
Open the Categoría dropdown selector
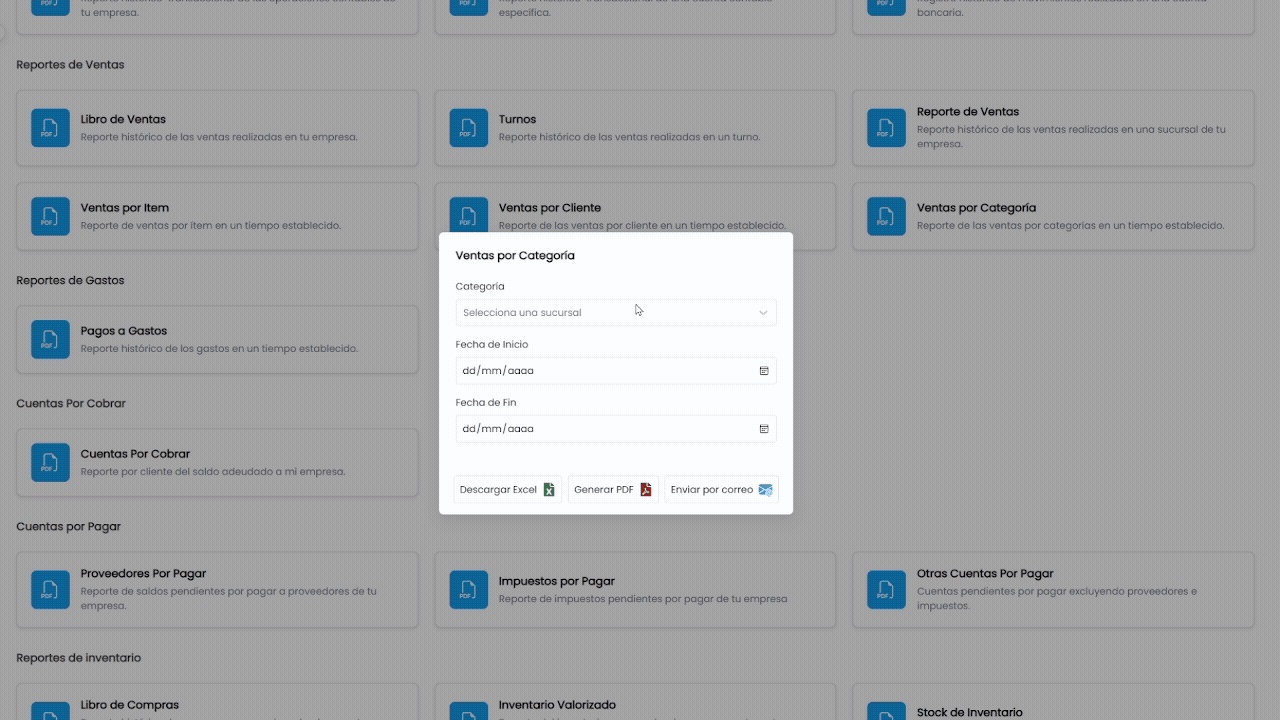click(x=616, y=313)
